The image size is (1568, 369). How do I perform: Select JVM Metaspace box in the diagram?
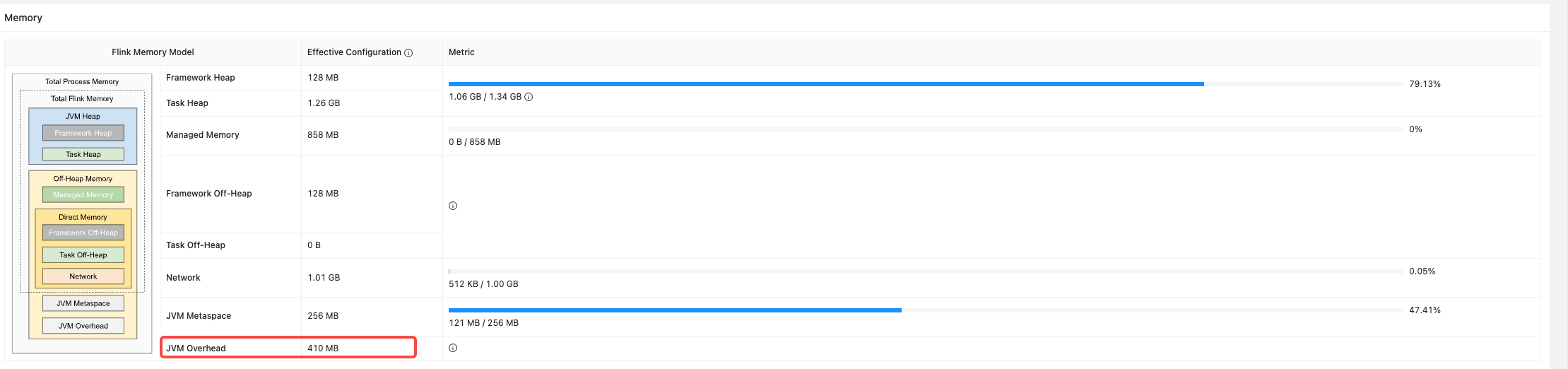point(83,303)
